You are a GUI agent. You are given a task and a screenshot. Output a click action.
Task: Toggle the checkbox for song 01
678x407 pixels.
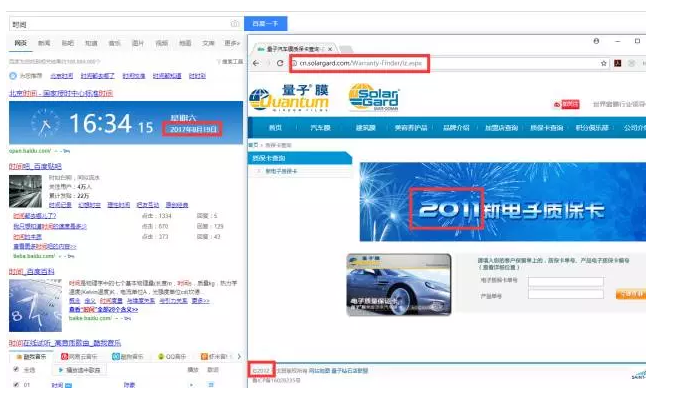click(x=16, y=385)
